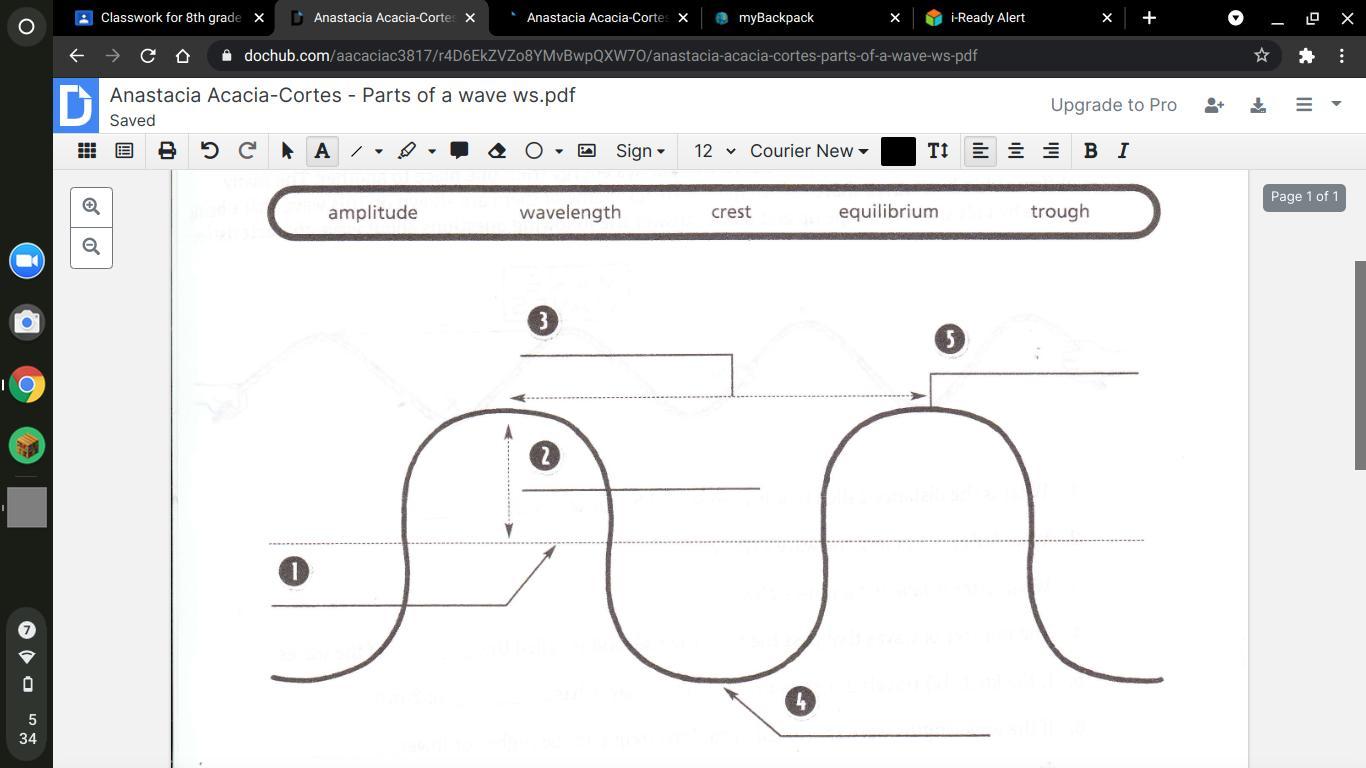Expand shape tool options arrow
The width and height of the screenshot is (1366, 768).
point(559,151)
